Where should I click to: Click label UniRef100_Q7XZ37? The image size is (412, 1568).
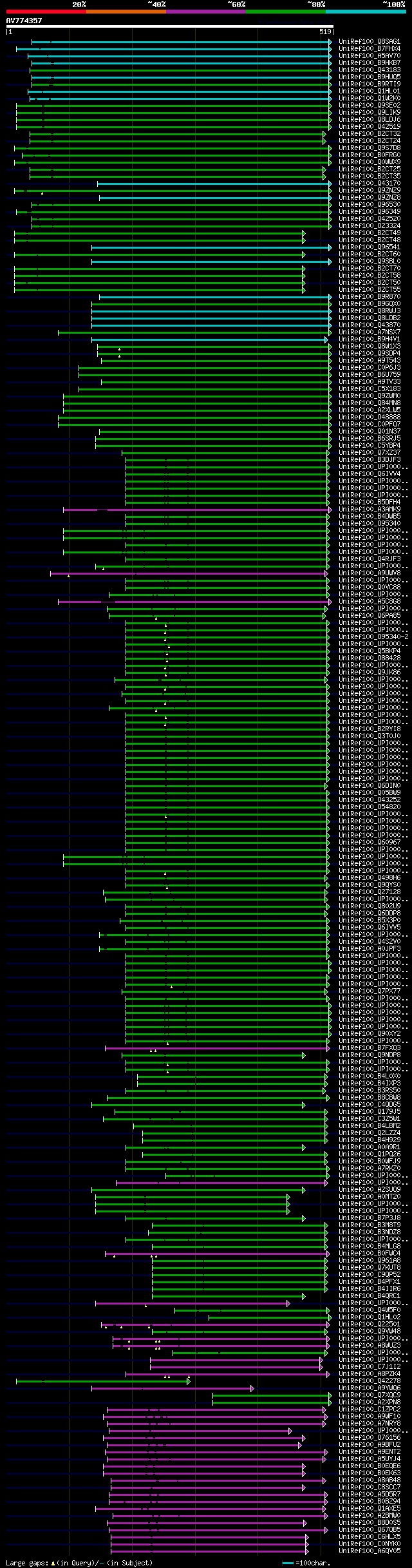tap(370, 453)
